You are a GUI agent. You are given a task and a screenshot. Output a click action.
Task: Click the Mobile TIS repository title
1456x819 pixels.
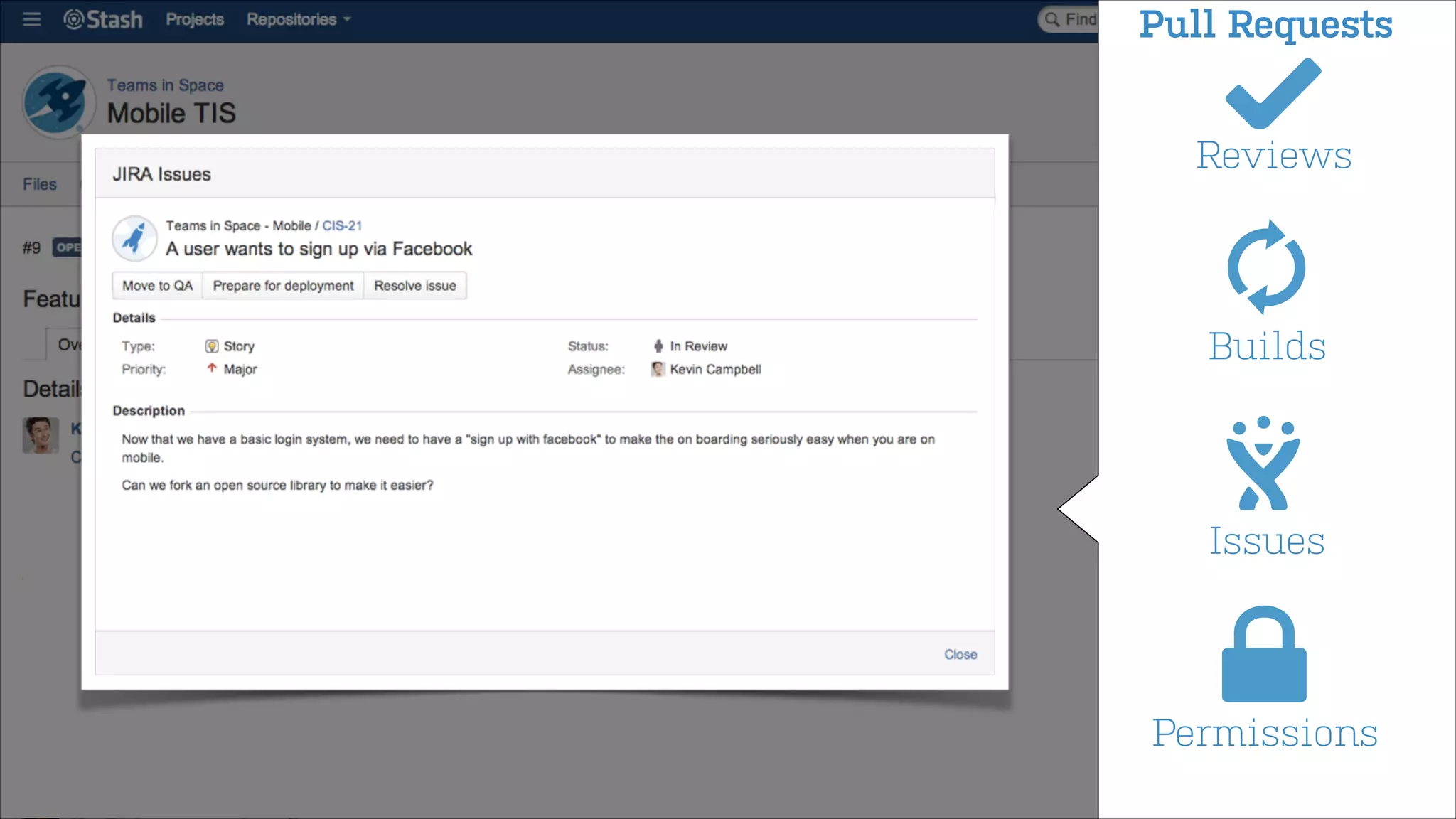coord(171,114)
